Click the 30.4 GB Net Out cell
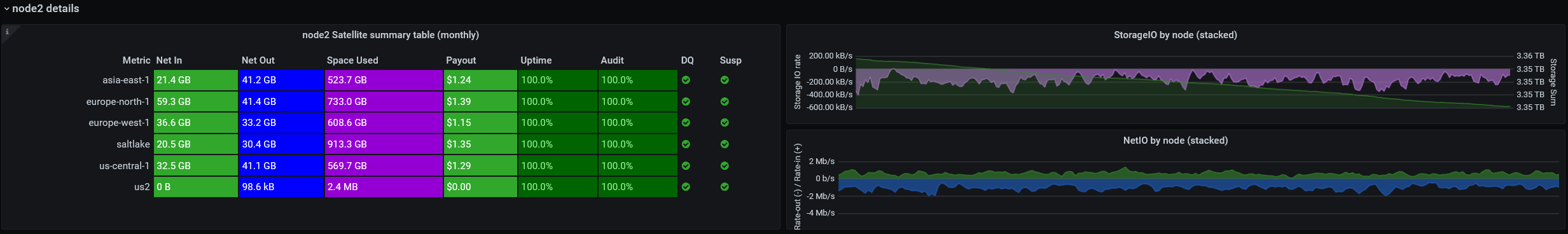The height and width of the screenshot is (234, 1568). [281, 144]
